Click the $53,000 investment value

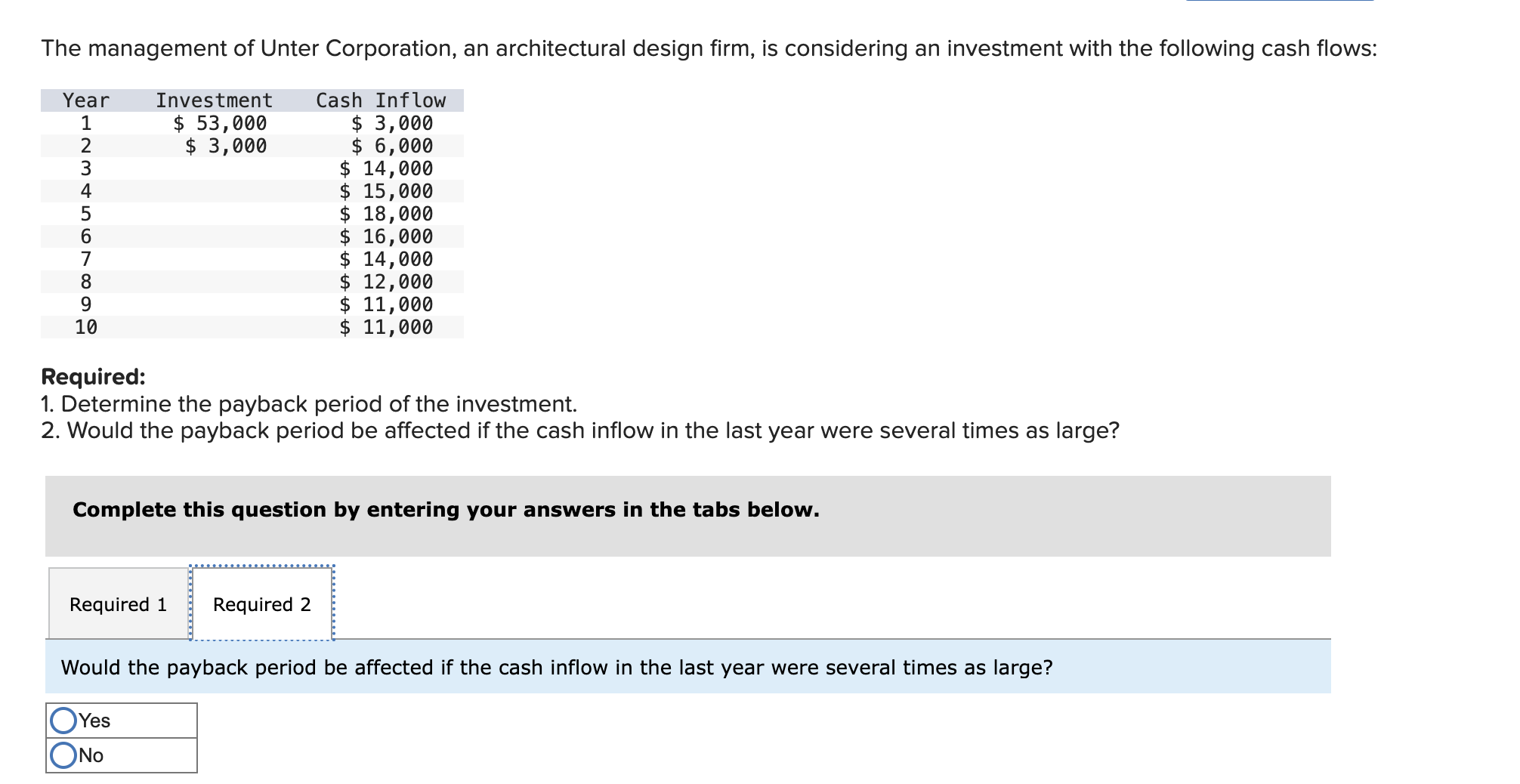click(221, 123)
